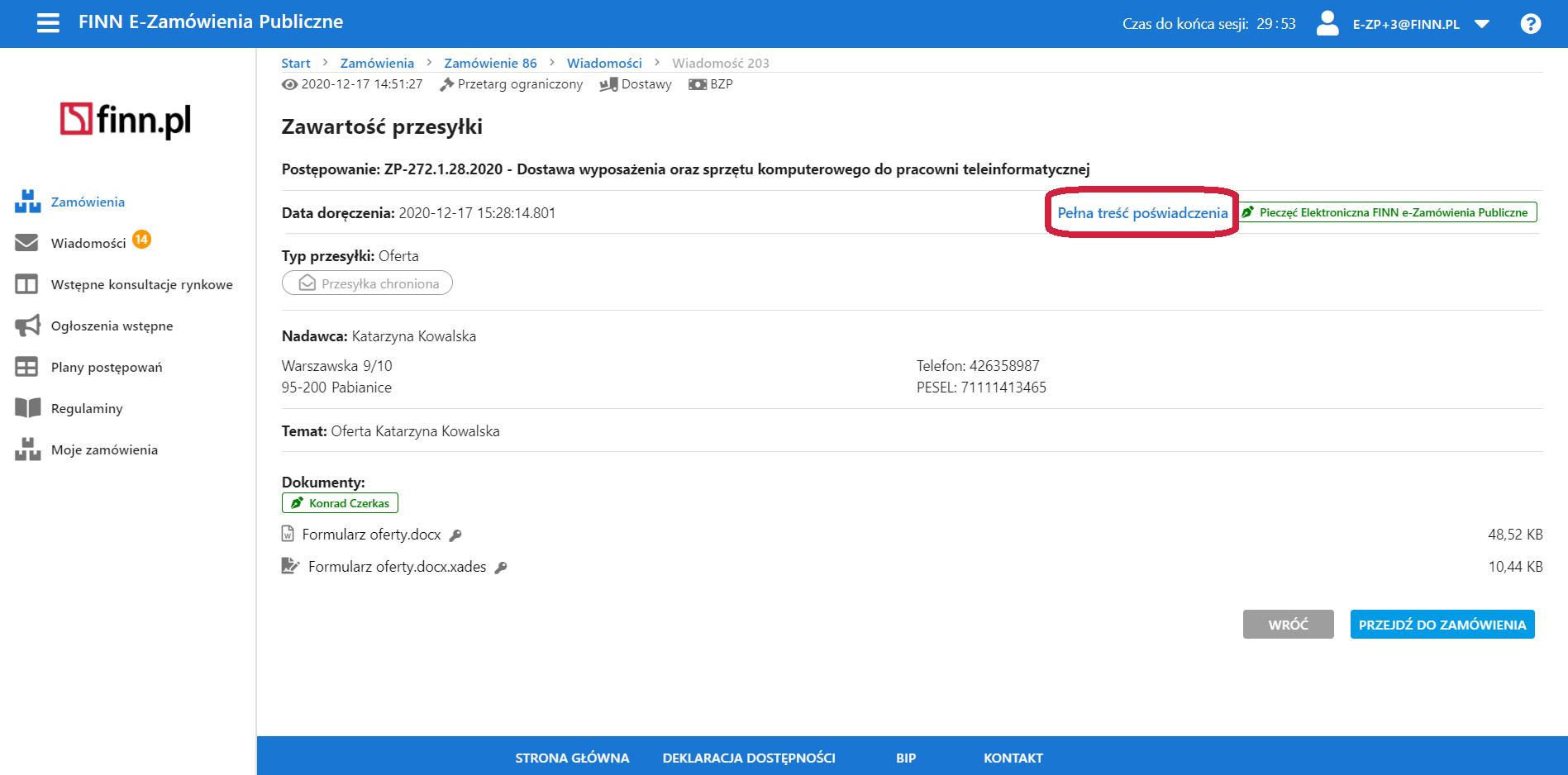Image resolution: width=1568 pixels, height=775 pixels.
Task: Click the Plany postępowań table icon
Action: [x=26, y=367]
